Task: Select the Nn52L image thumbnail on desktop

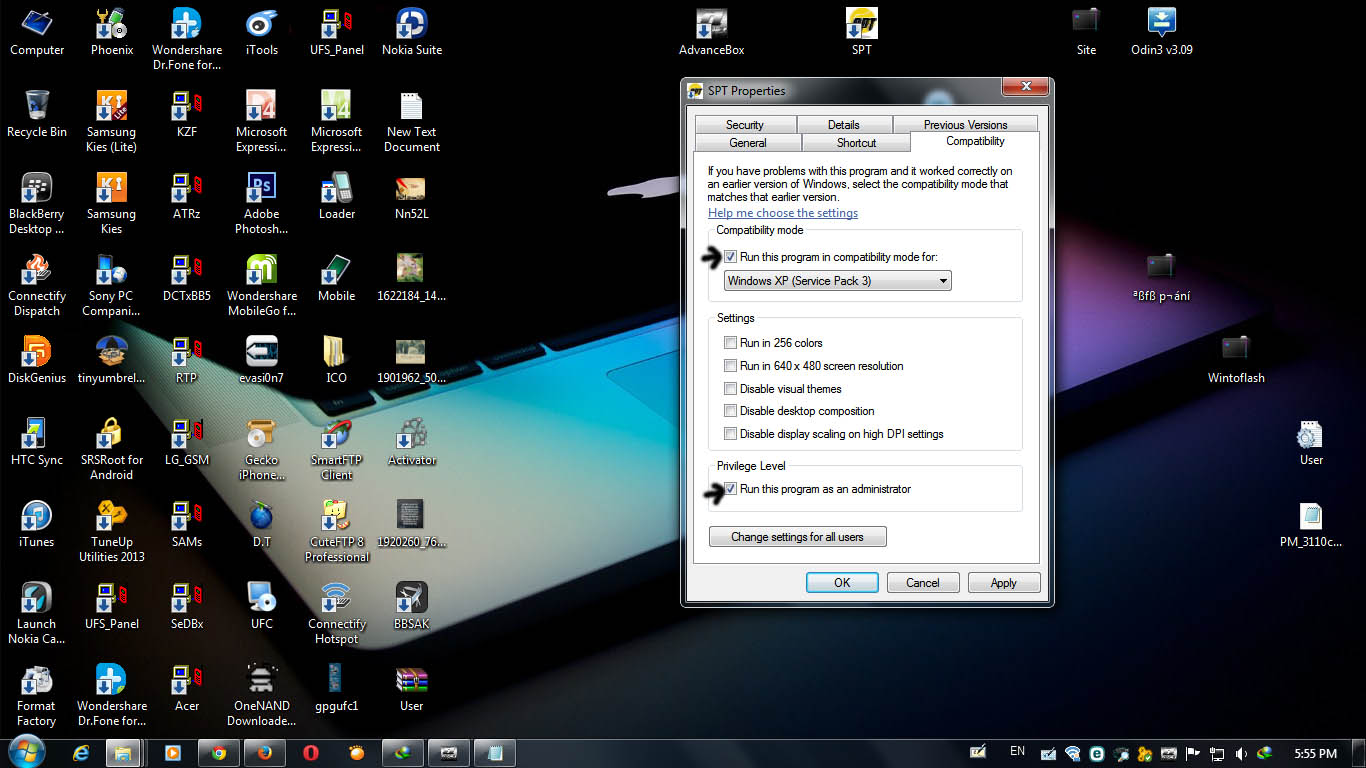Action: [x=412, y=196]
